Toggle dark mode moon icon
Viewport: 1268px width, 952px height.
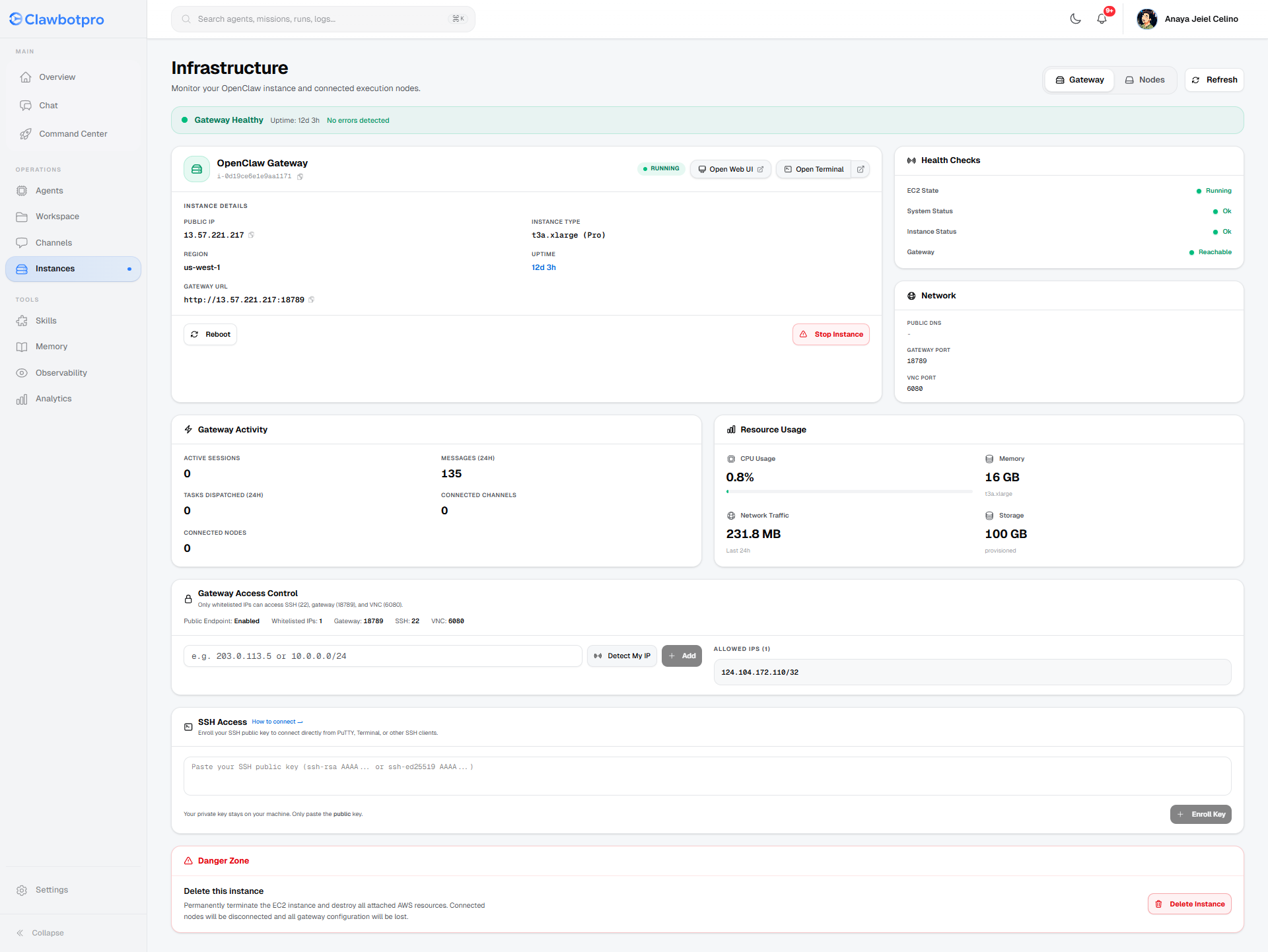point(1075,19)
